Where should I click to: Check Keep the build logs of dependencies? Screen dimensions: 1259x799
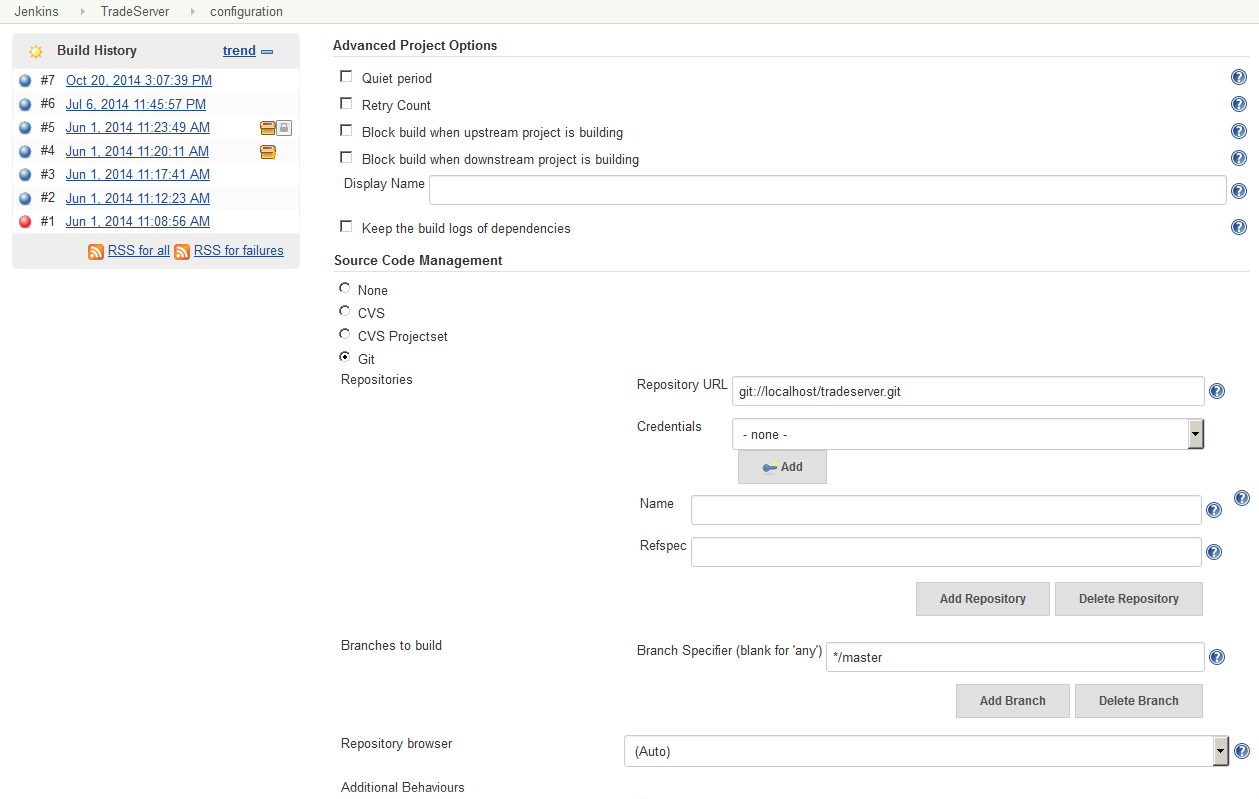click(346, 226)
